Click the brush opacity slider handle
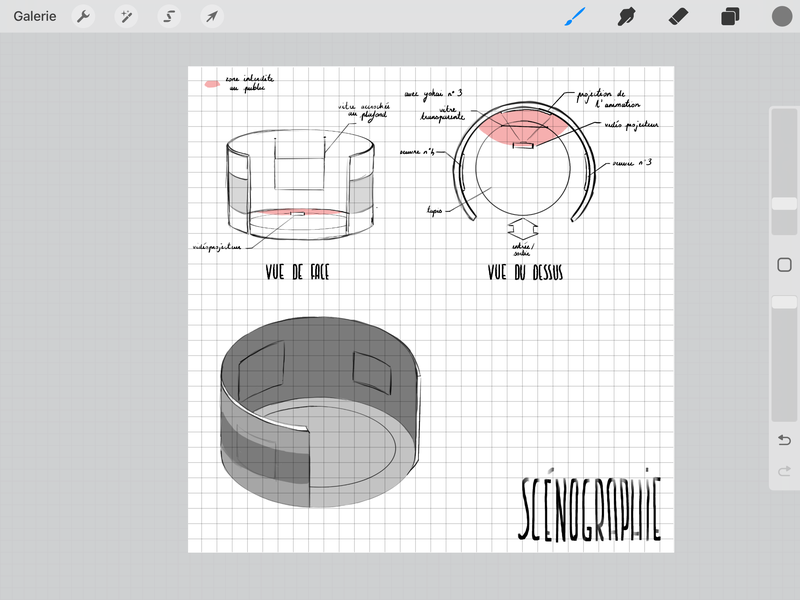Viewport: 800px width, 600px height. pyautogui.click(x=784, y=302)
